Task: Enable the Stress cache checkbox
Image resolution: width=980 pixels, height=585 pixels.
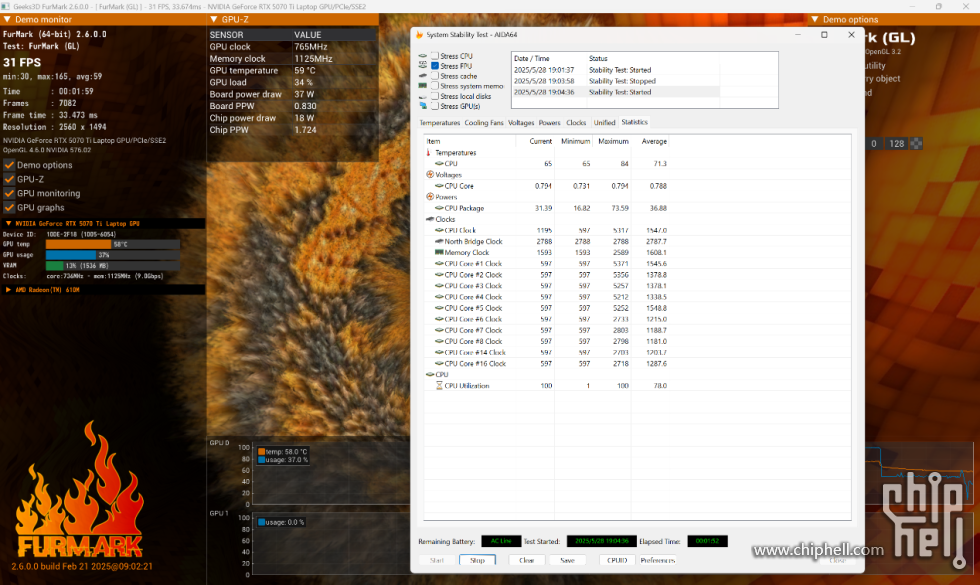Action: coord(435,76)
